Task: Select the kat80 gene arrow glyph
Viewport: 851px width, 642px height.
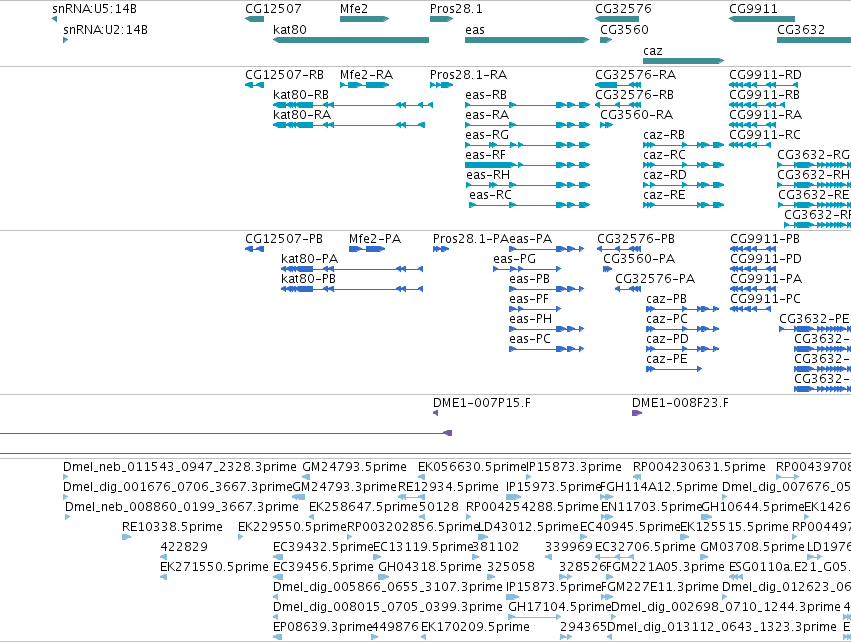Action: (351, 40)
